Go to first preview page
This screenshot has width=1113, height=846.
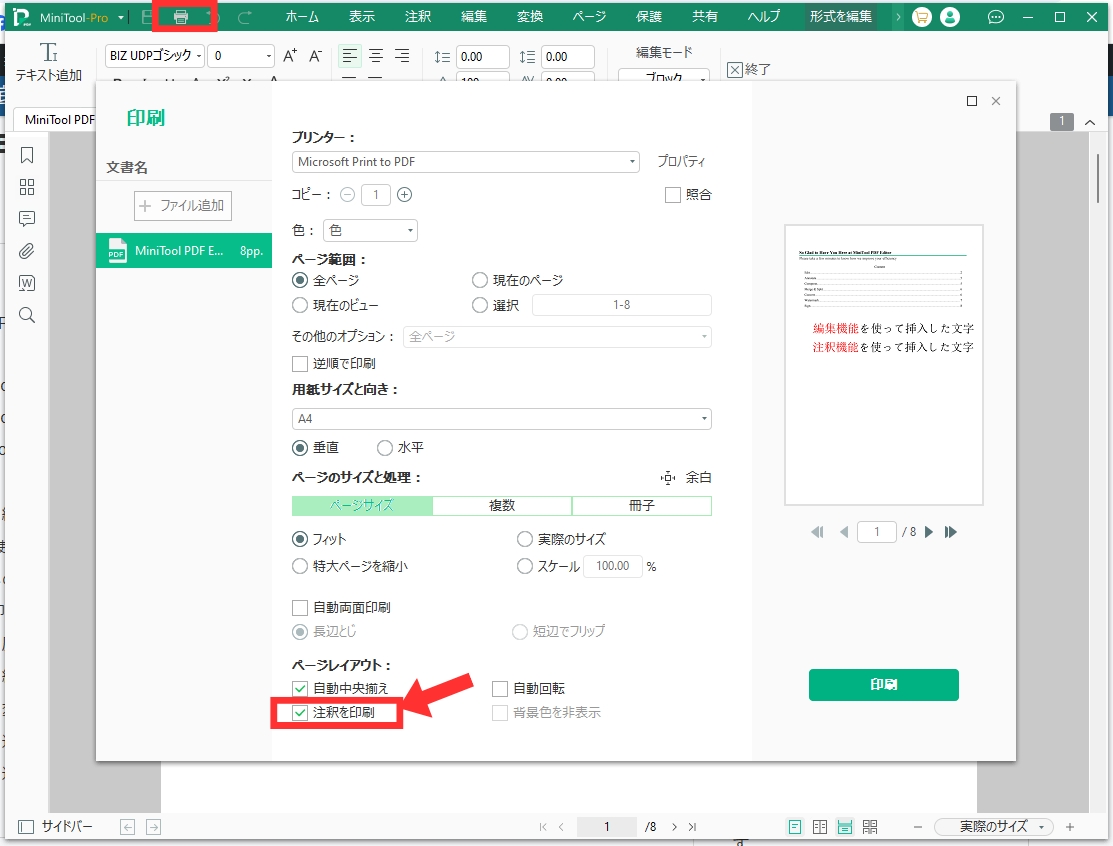(x=817, y=532)
